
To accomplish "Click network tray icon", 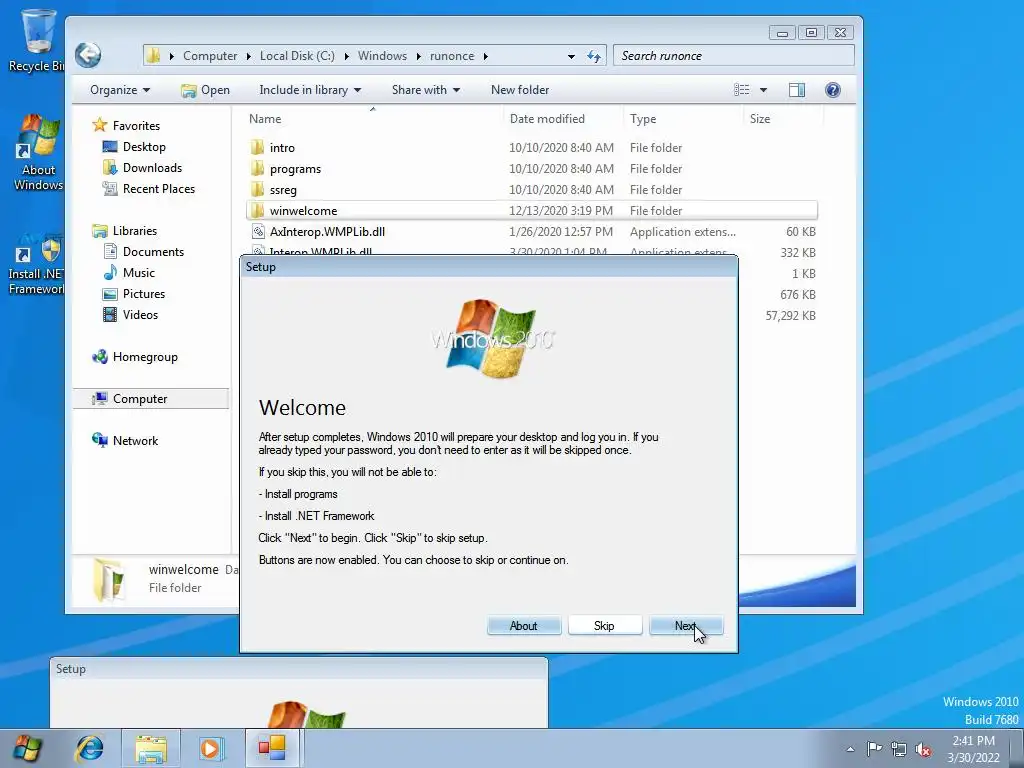I will [x=899, y=749].
